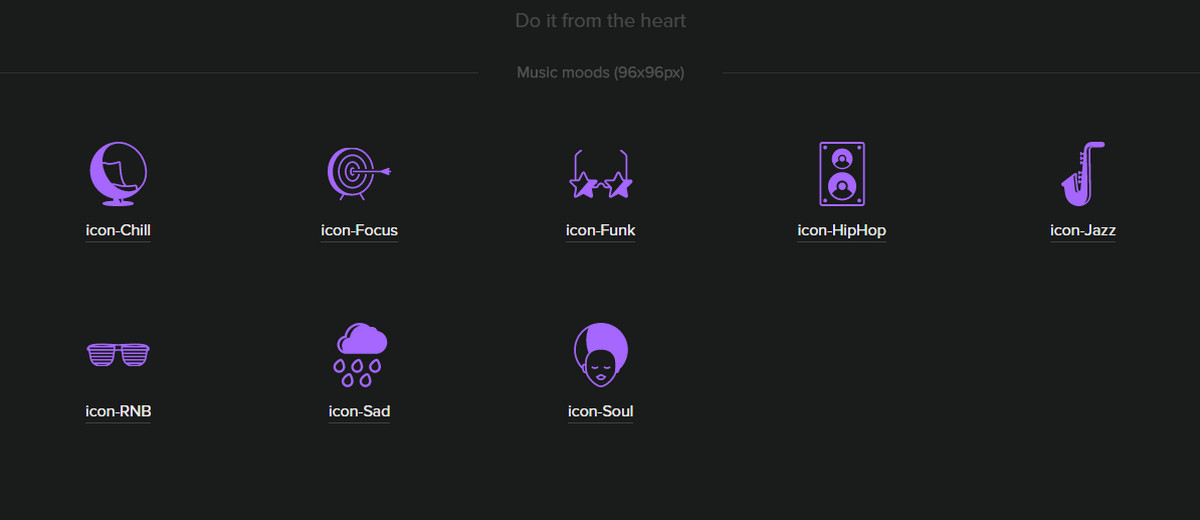
Task: Click the Chill egg chair icon
Action: [118, 173]
